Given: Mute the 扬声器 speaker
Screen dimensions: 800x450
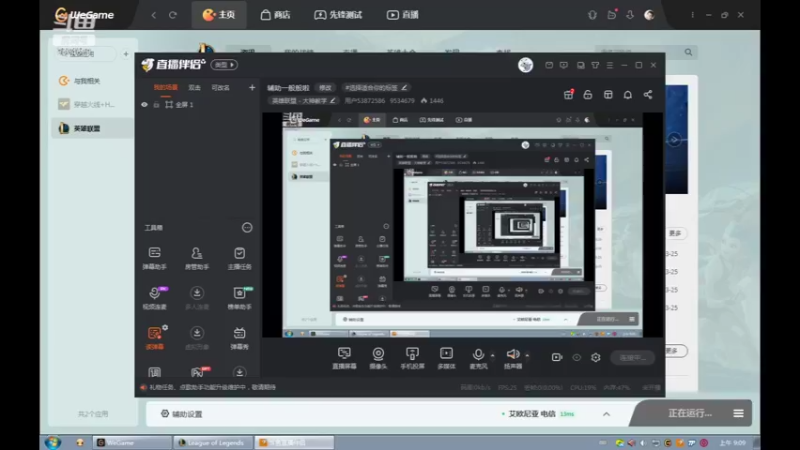Looking at the screenshot, I should (513, 358).
